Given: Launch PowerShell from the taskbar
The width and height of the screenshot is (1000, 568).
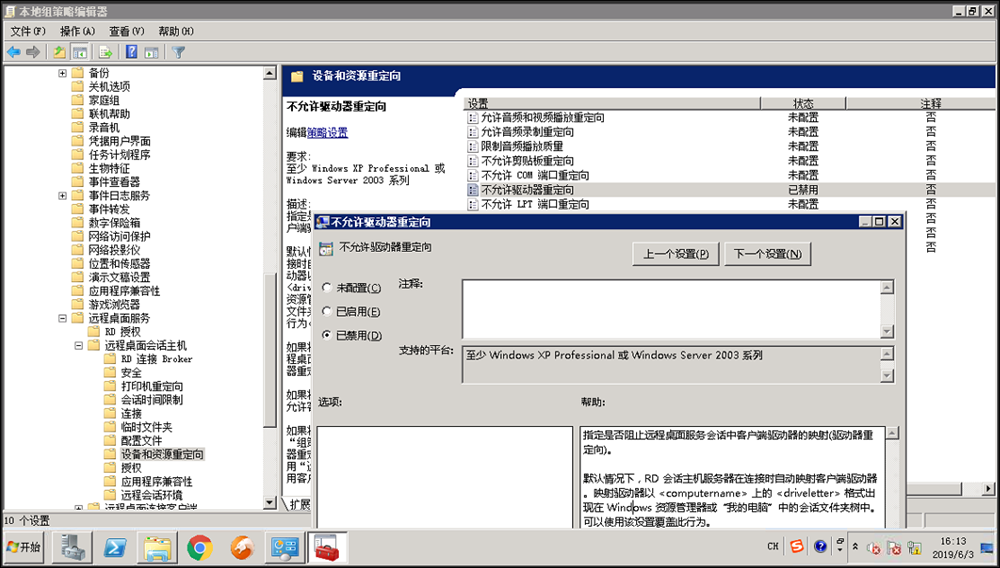Looking at the screenshot, I should click(115, 547).
